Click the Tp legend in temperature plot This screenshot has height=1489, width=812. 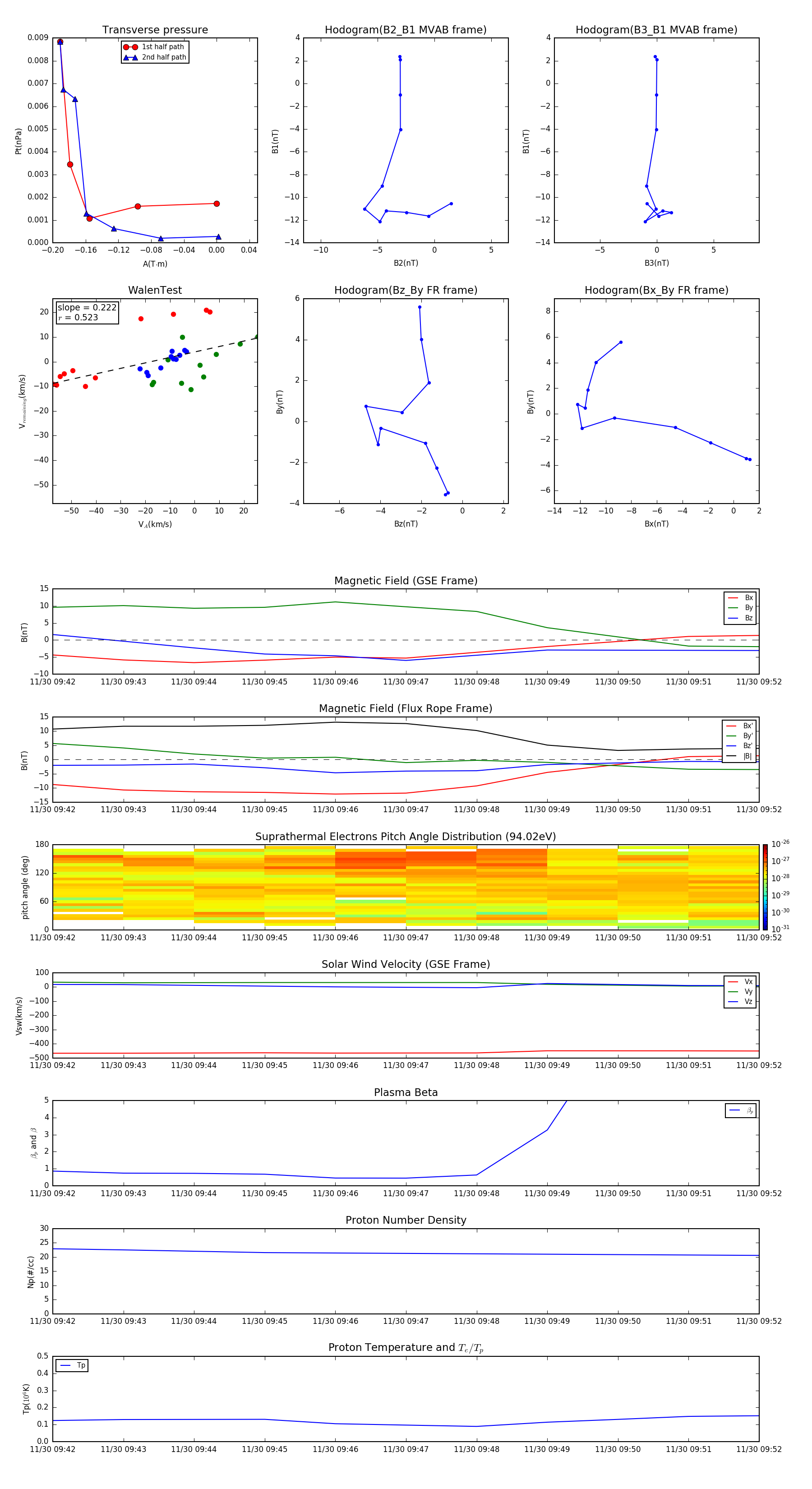tap(72, 1365)
